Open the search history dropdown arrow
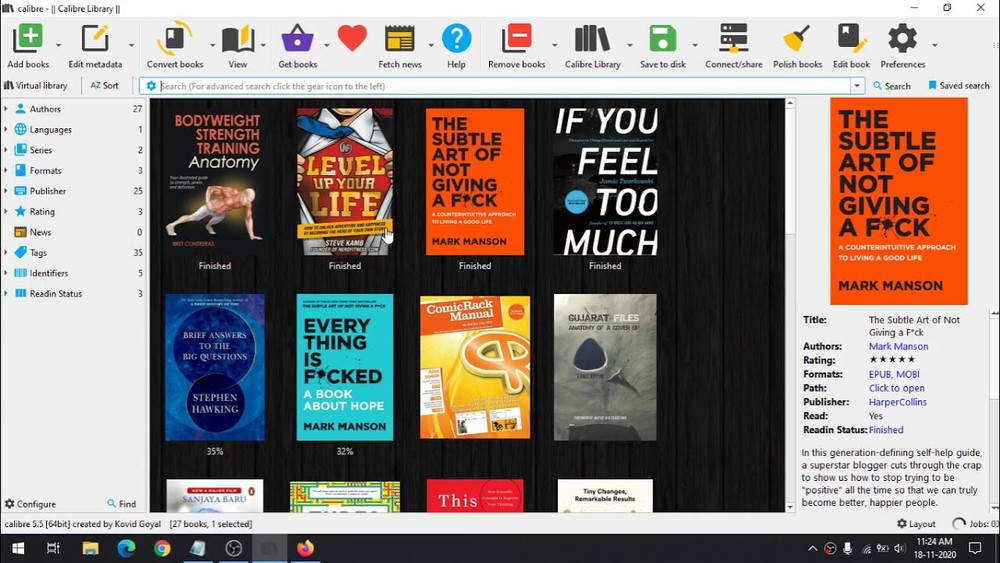Image resolution: width=1000 pixels, height=563 pixels. [x=857, y=86]
